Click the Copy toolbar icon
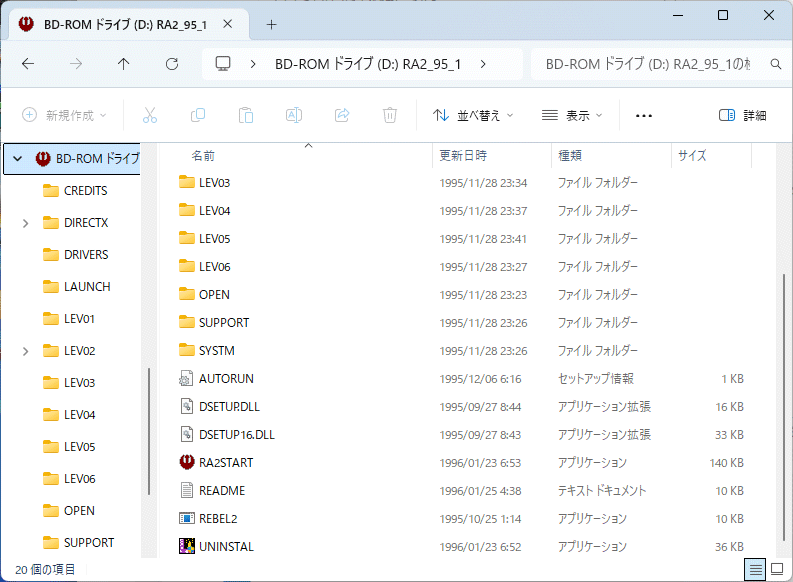Image resolution: width=793 pixels, height=582 pixels. tap(198, 115)
